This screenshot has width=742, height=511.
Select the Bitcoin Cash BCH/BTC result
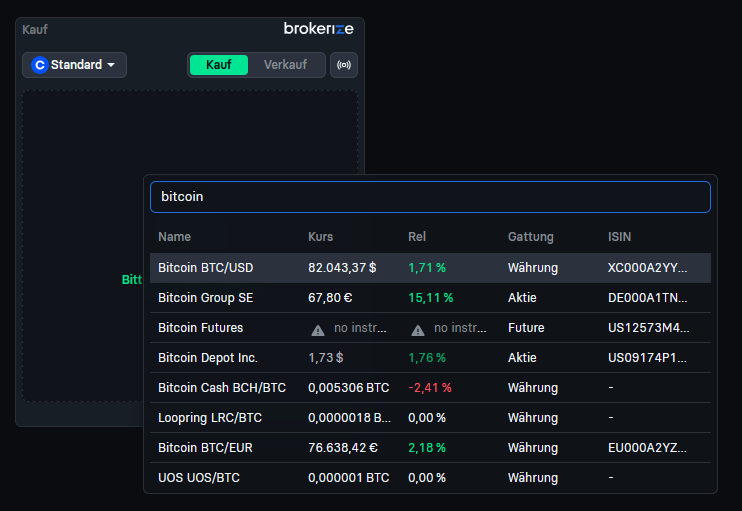coord(430,388)
